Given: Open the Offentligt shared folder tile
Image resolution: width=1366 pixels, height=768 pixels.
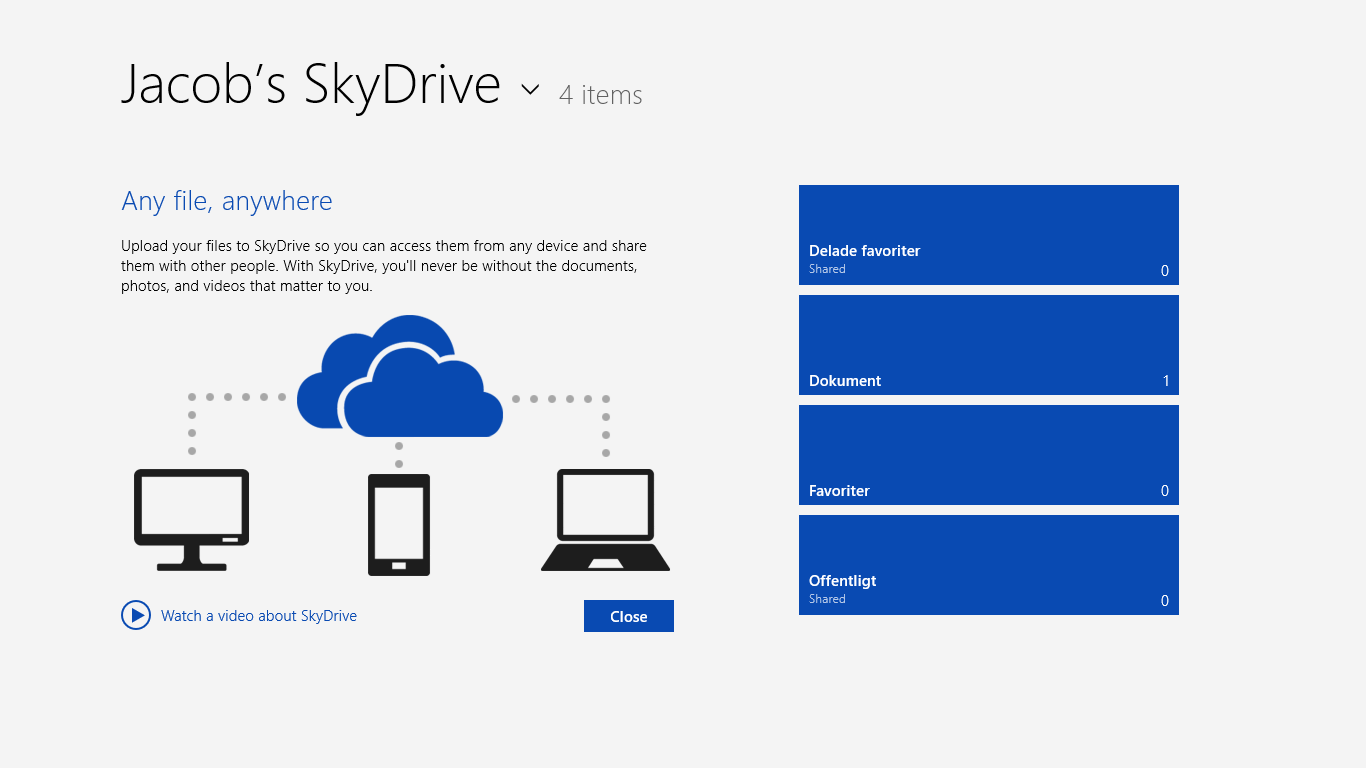Looking at the screenshot, I should pos(988,565).
